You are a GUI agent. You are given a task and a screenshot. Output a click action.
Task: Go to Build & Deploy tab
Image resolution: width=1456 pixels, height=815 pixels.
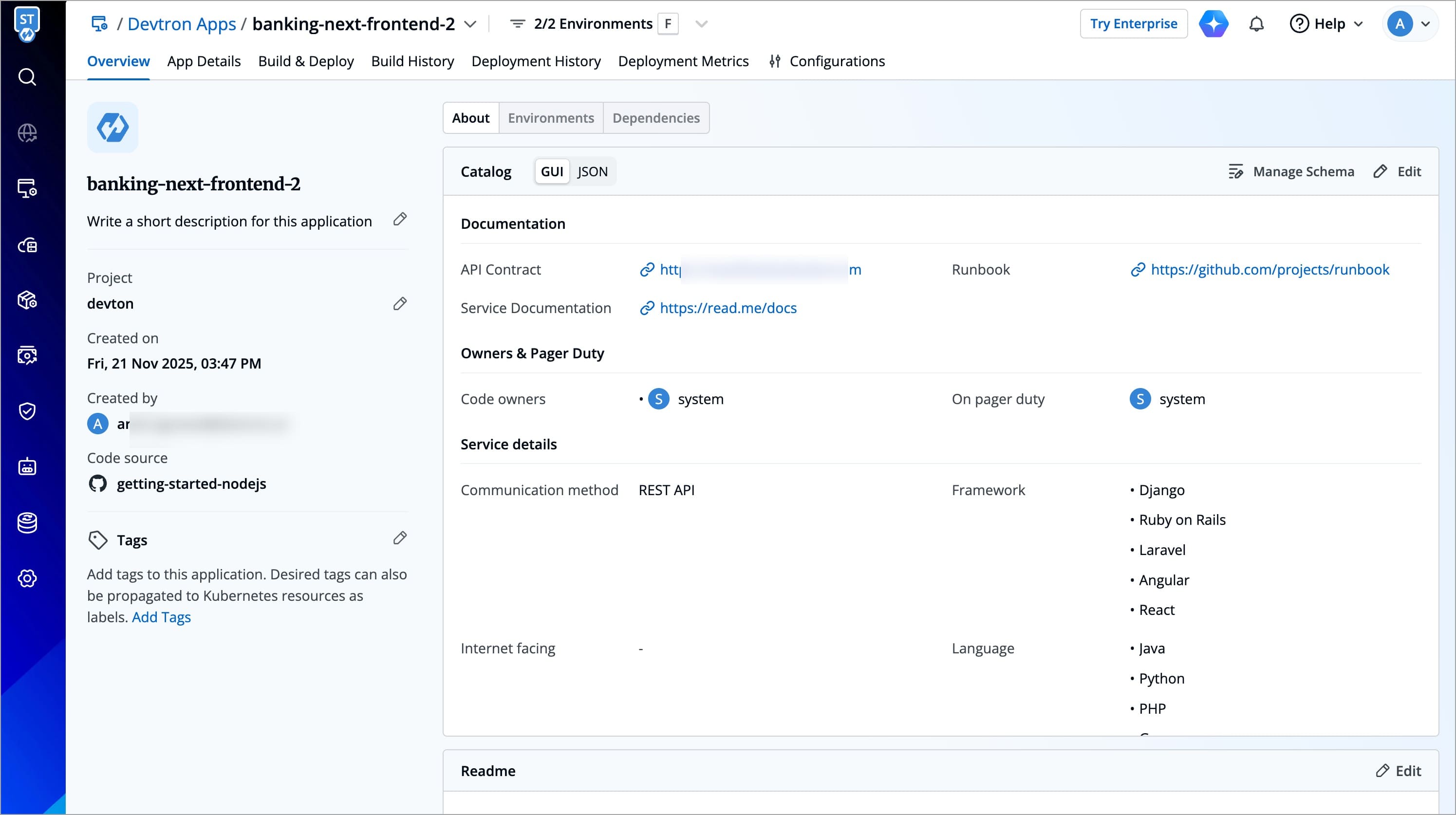coord(306,61)
